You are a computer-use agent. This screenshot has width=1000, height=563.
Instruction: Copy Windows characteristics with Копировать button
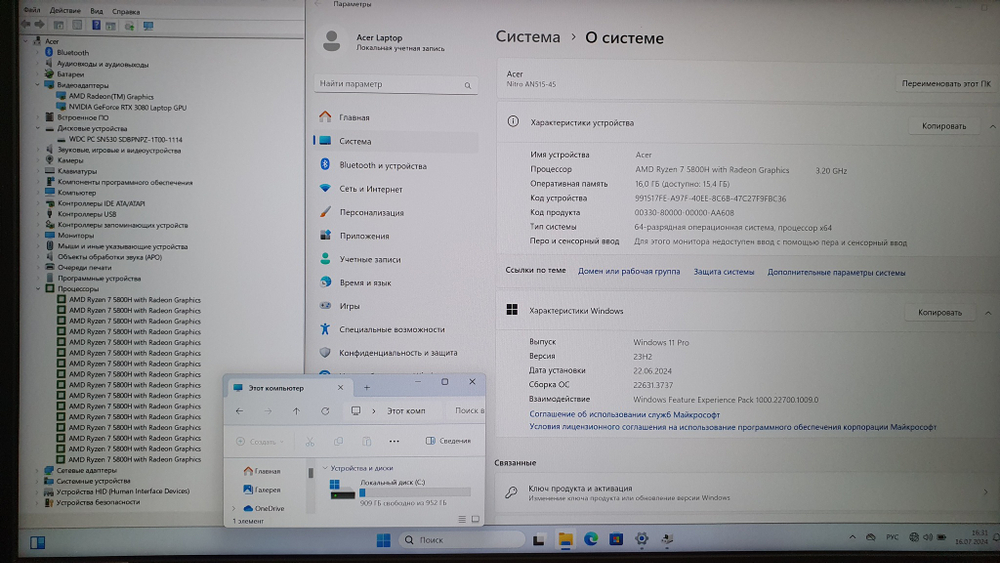click(939, 312)
